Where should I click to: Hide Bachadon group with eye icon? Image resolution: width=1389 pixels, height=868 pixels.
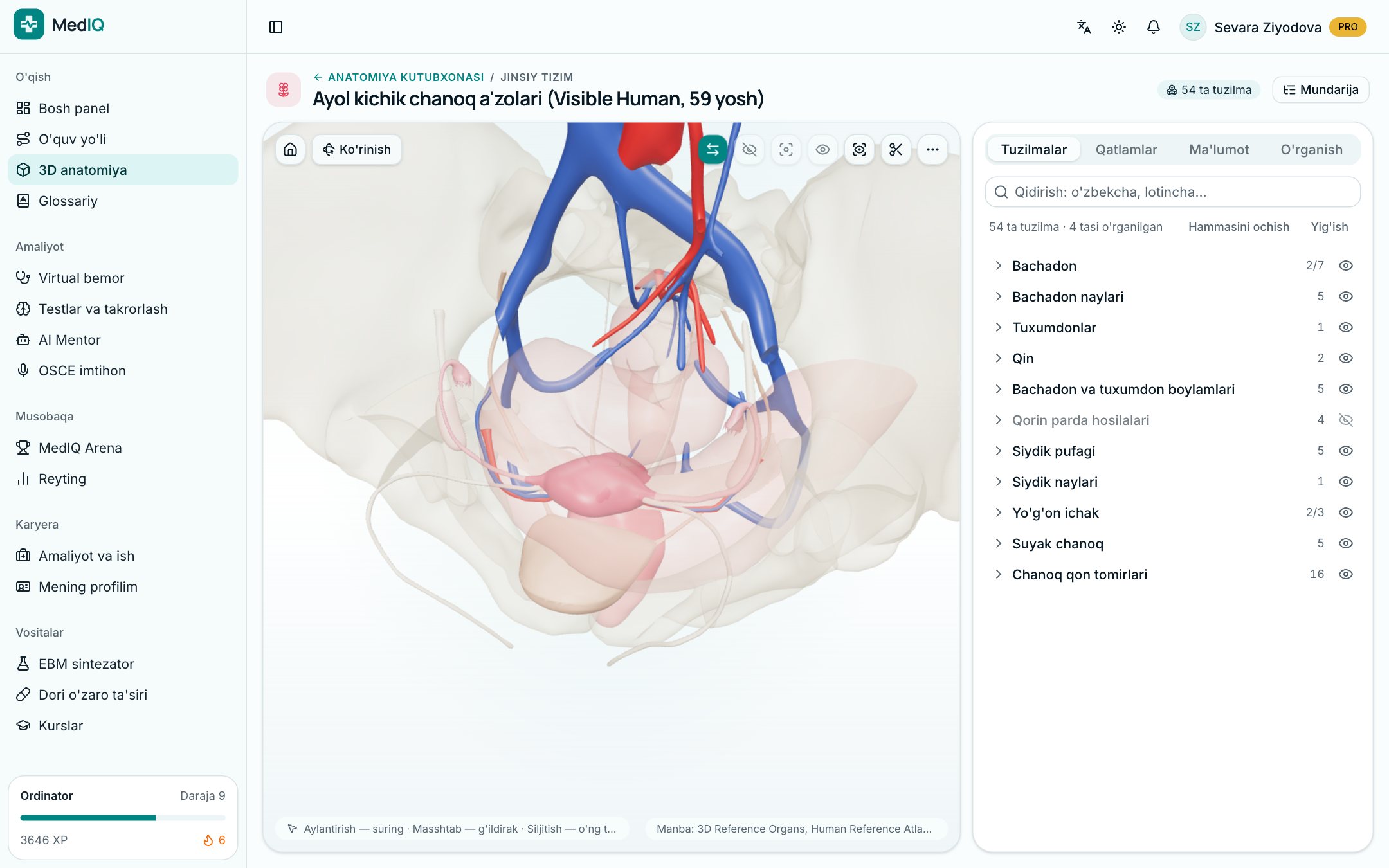[1346, 266]
